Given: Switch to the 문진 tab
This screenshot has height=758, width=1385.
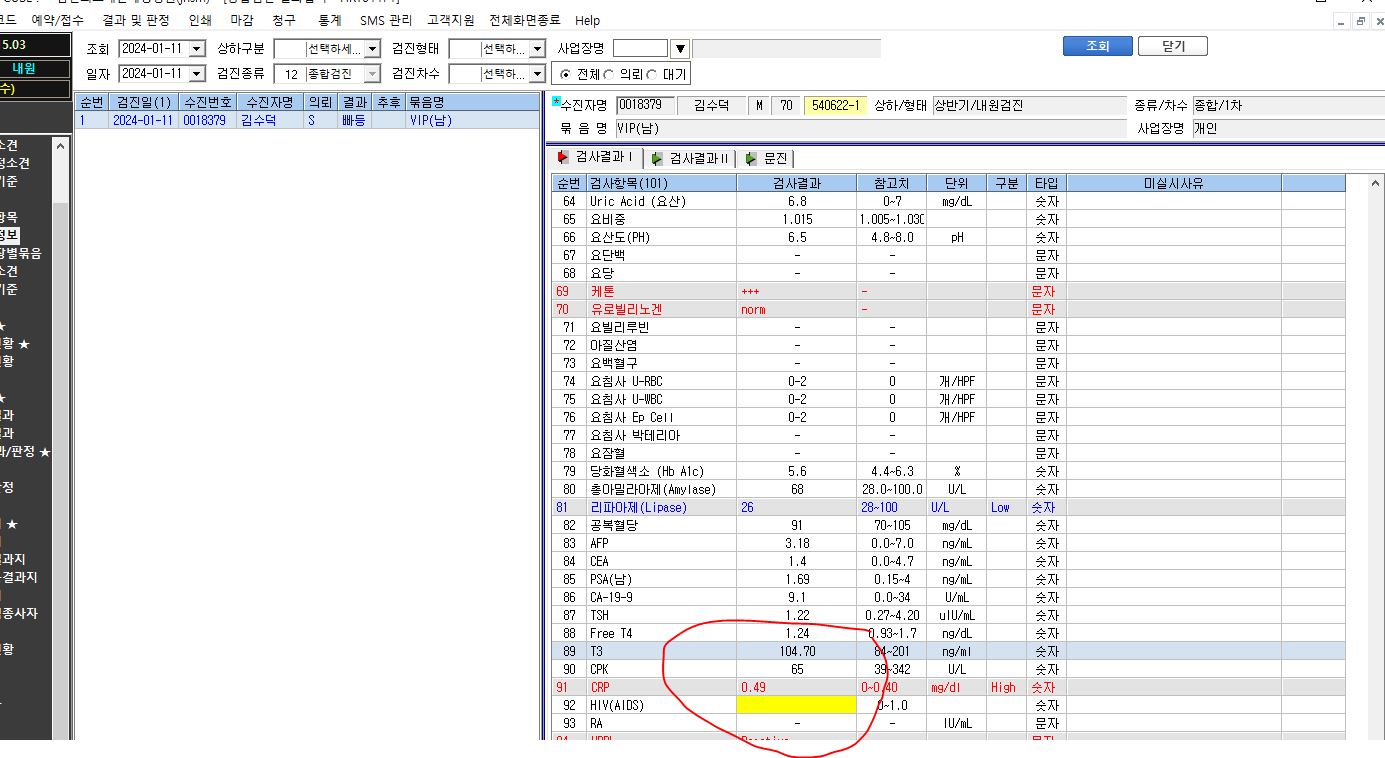Looking at the screenshot, I should [x=767, y=158].
